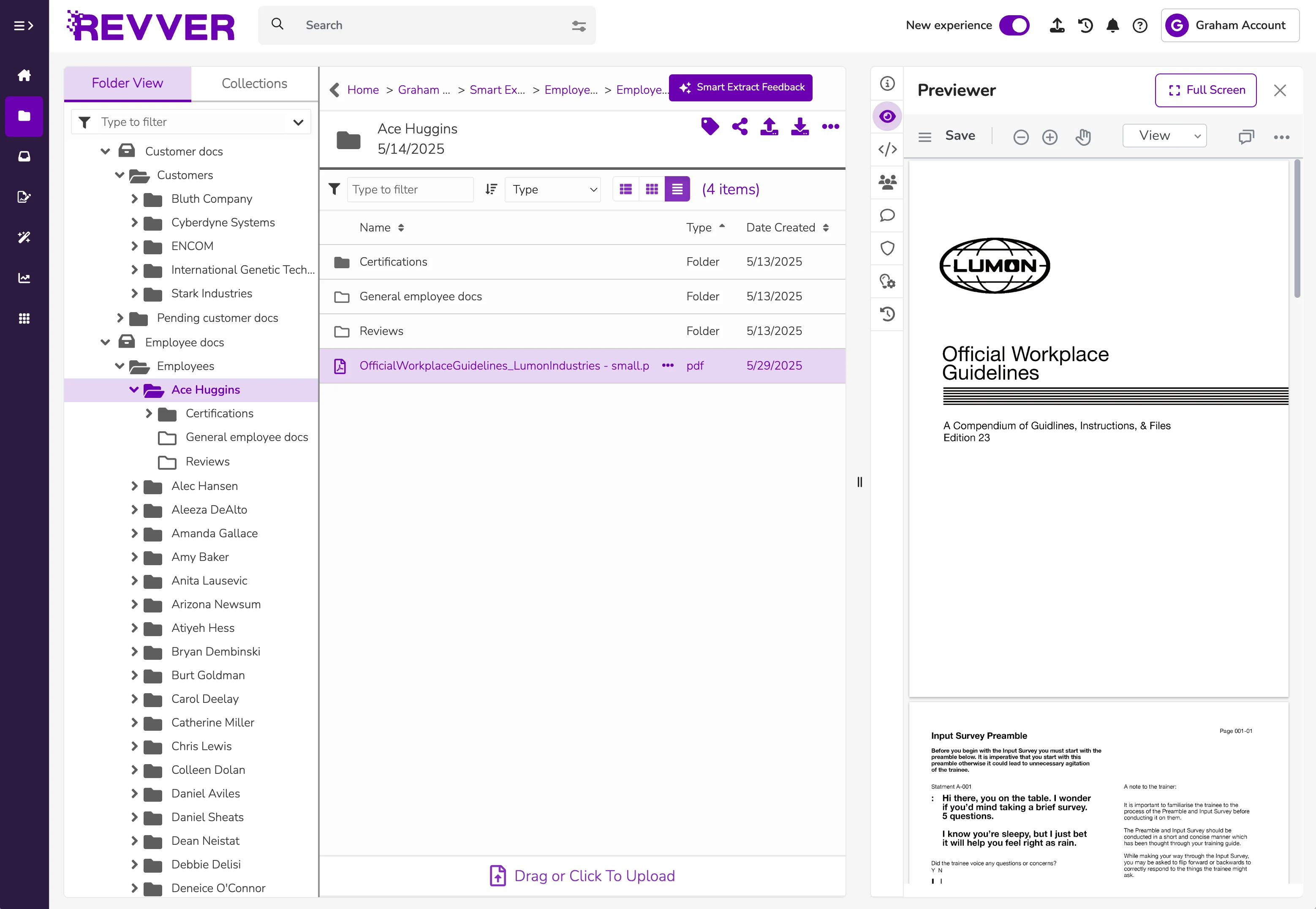
Task: Open the code brackets side panel icon
Action: tap(887, 149)
